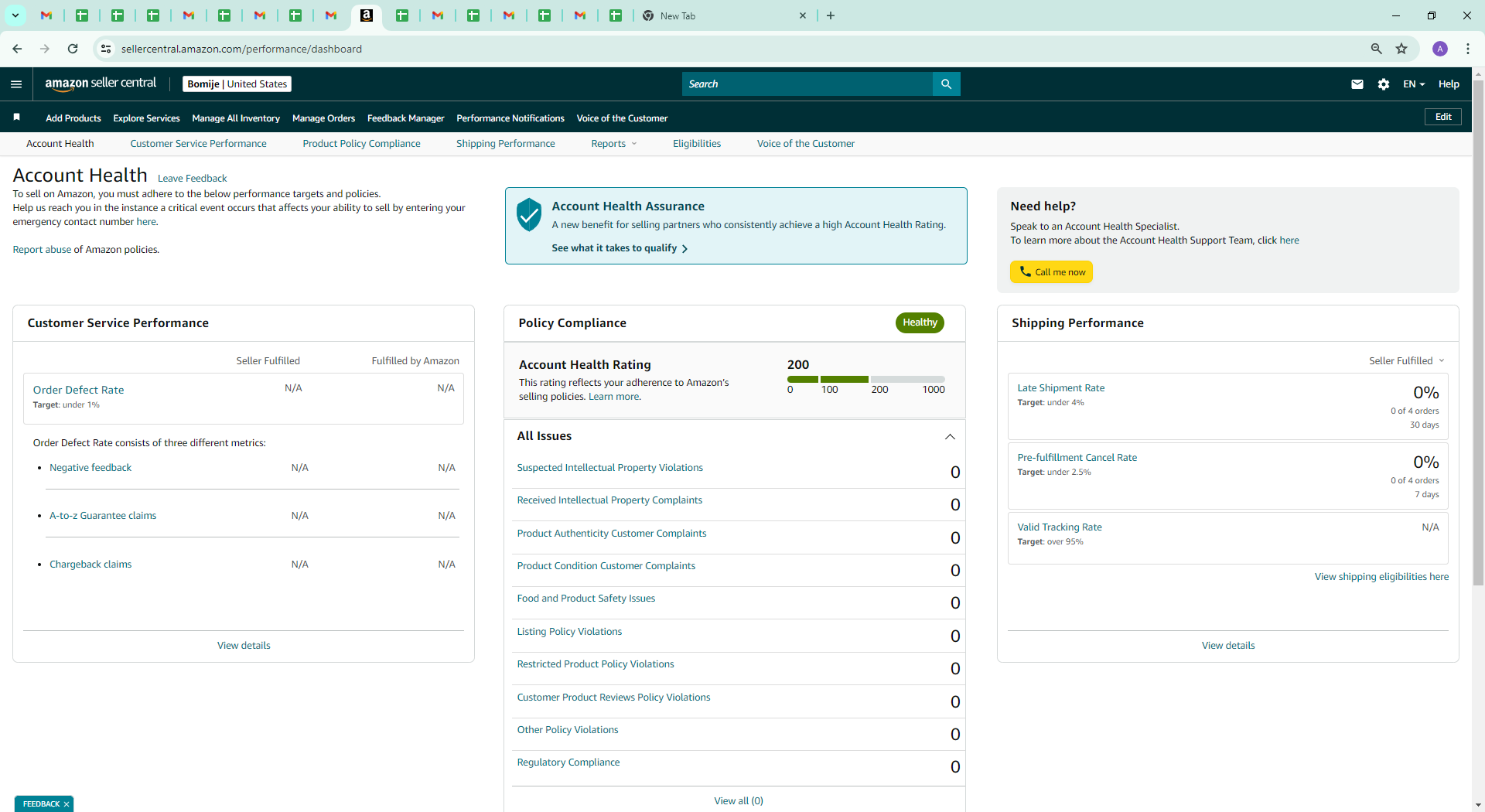1485x812 pixels.
Task: Open the Late Shipment Rate metric
Action: pyautogui.click(x=1061, y=388)
